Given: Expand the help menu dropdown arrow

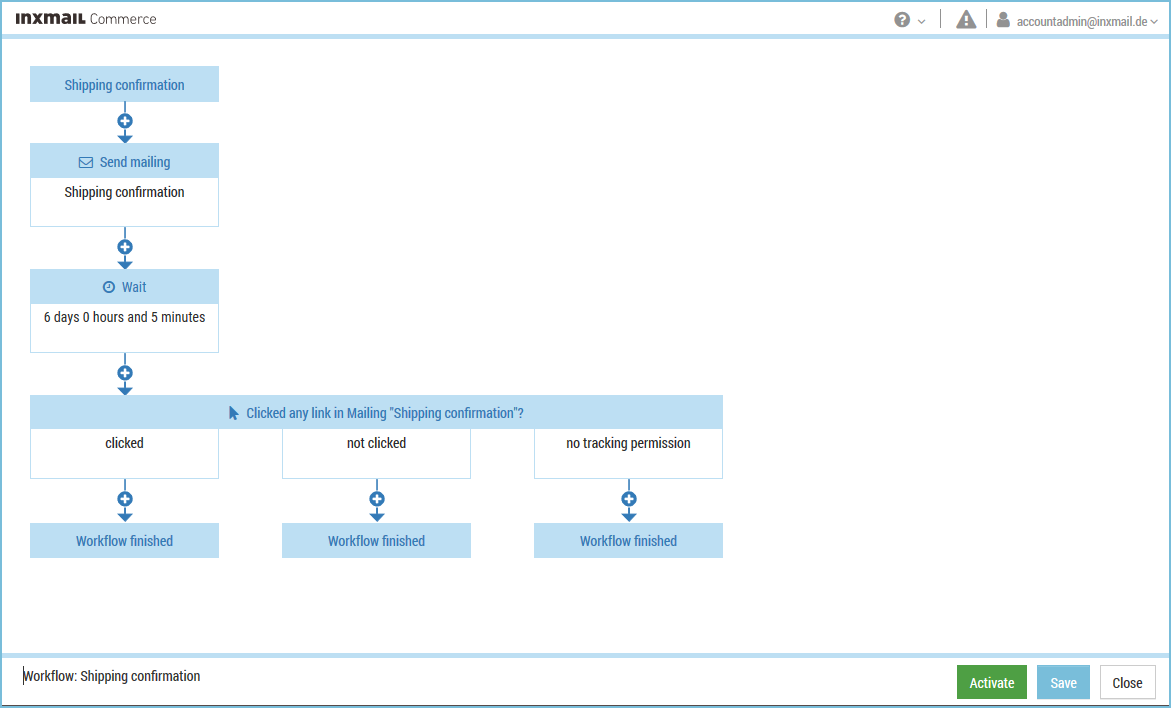Looking at the screenshot, I should coord(922,22).
